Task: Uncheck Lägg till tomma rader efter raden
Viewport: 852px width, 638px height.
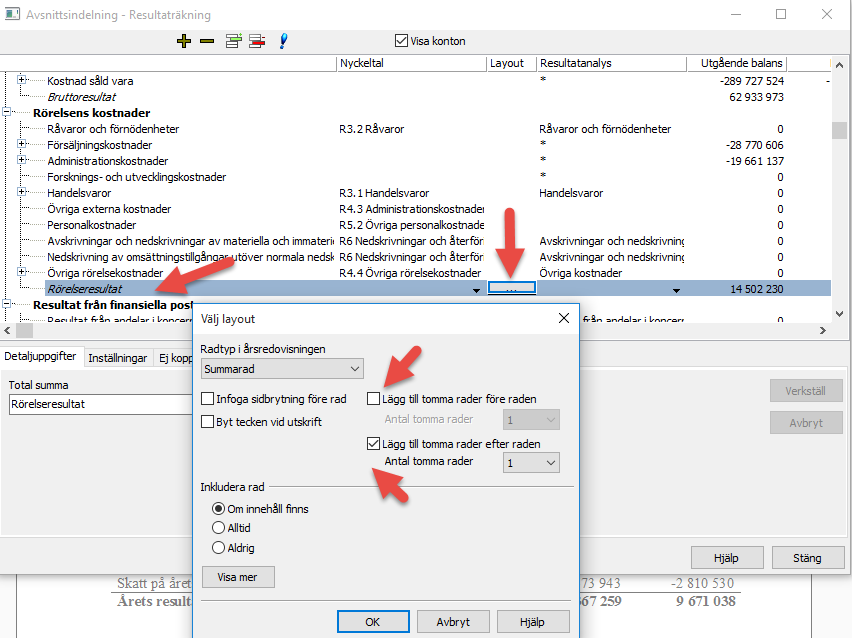Action: click(373, 444)
